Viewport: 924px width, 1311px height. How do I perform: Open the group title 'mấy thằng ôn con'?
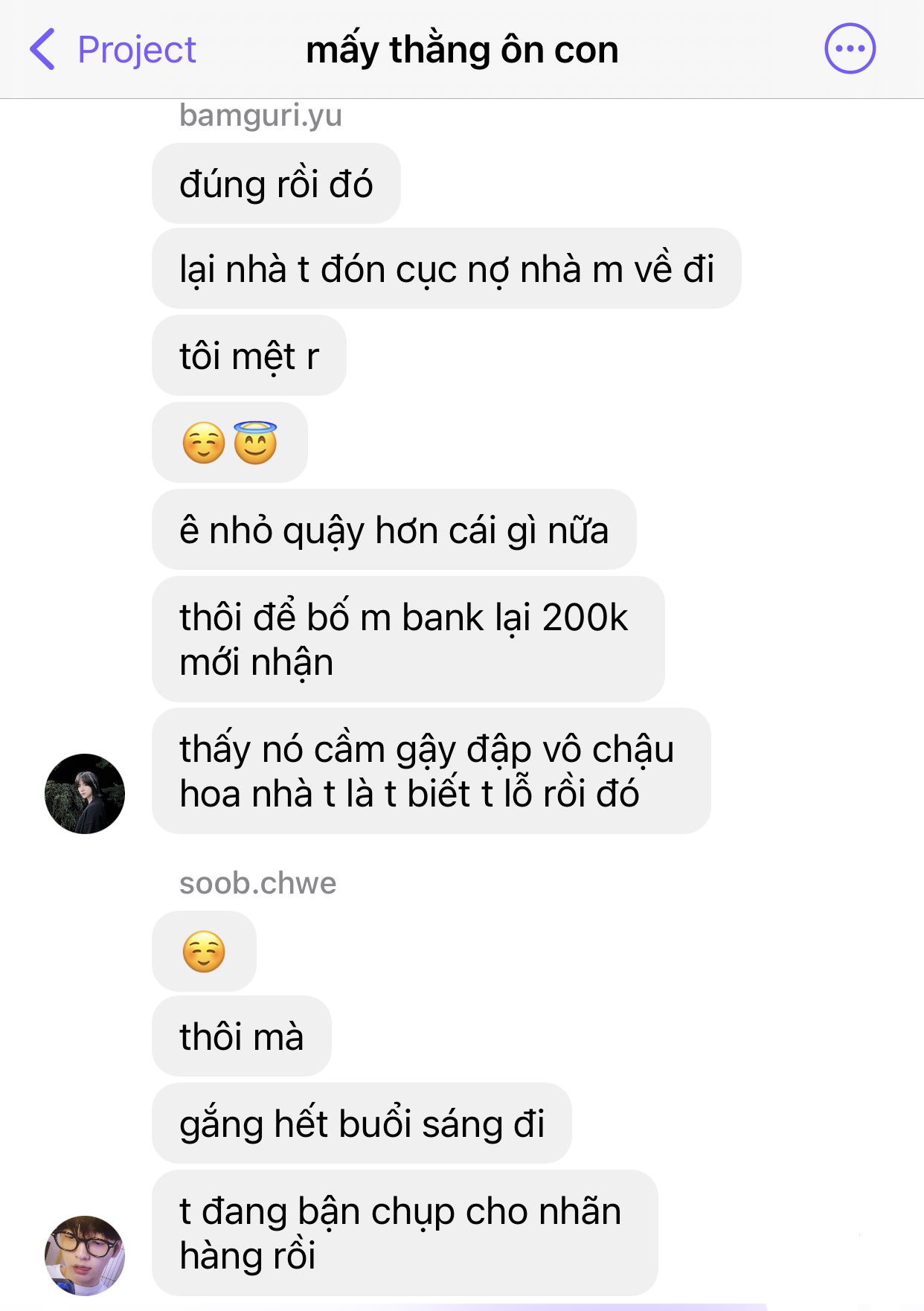tap(462, 50)
